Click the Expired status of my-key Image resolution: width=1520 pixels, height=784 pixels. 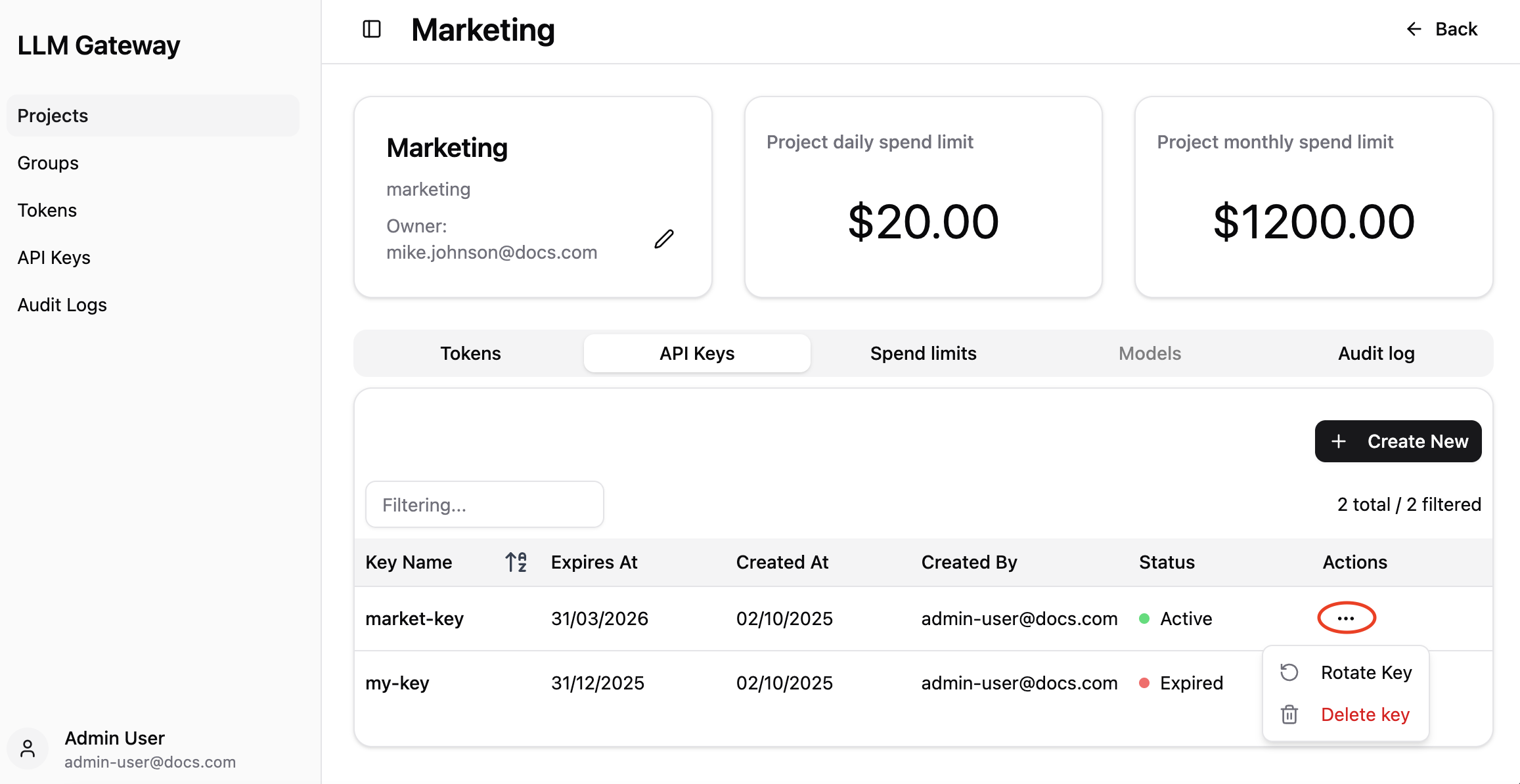[1181, 683]
